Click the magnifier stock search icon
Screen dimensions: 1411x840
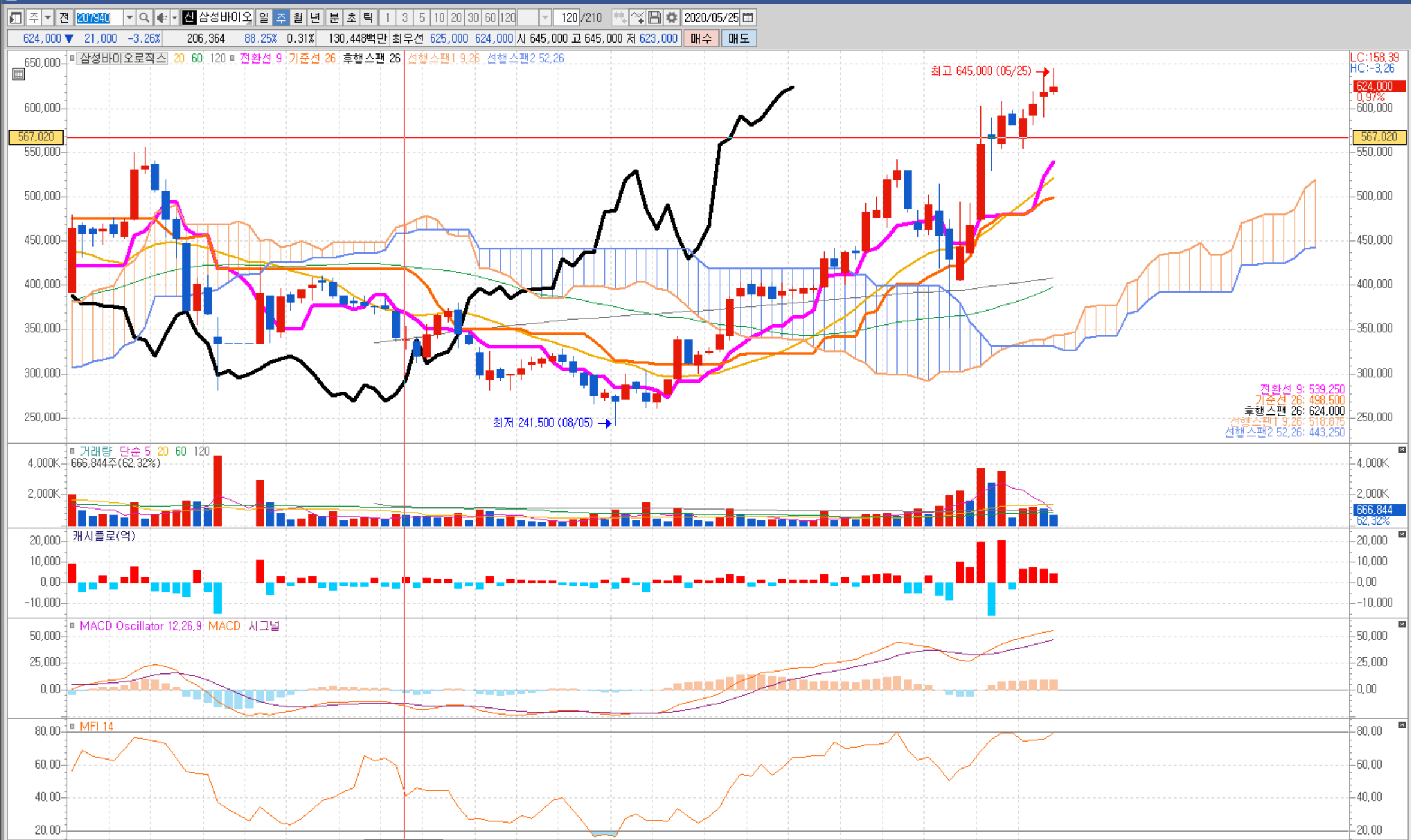click(144, 18)
